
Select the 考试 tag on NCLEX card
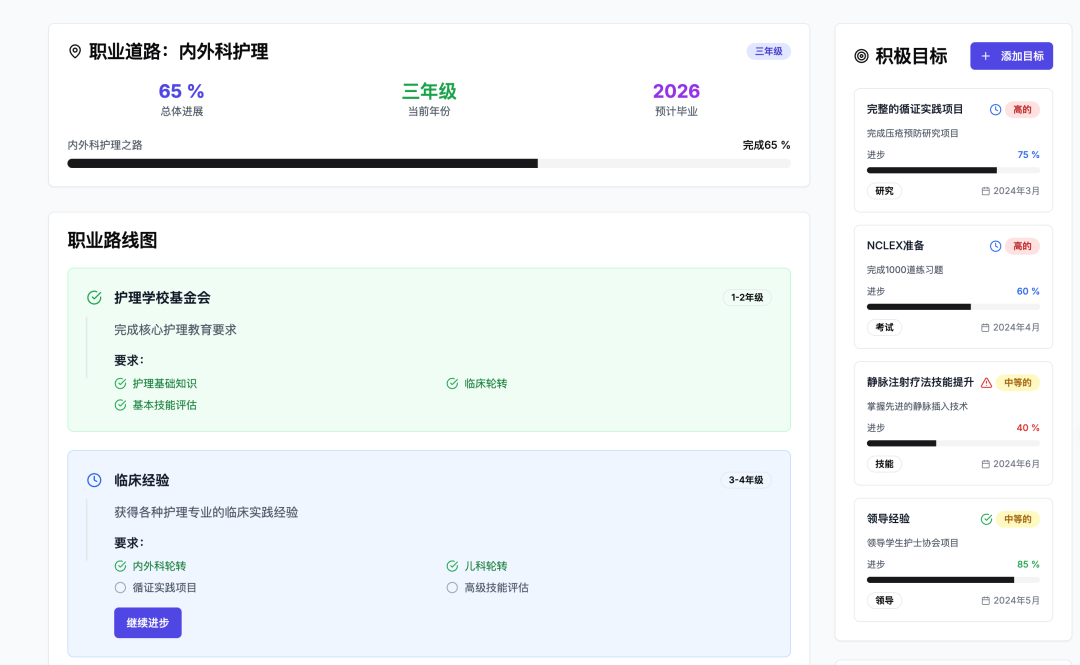tap(884, 327)
